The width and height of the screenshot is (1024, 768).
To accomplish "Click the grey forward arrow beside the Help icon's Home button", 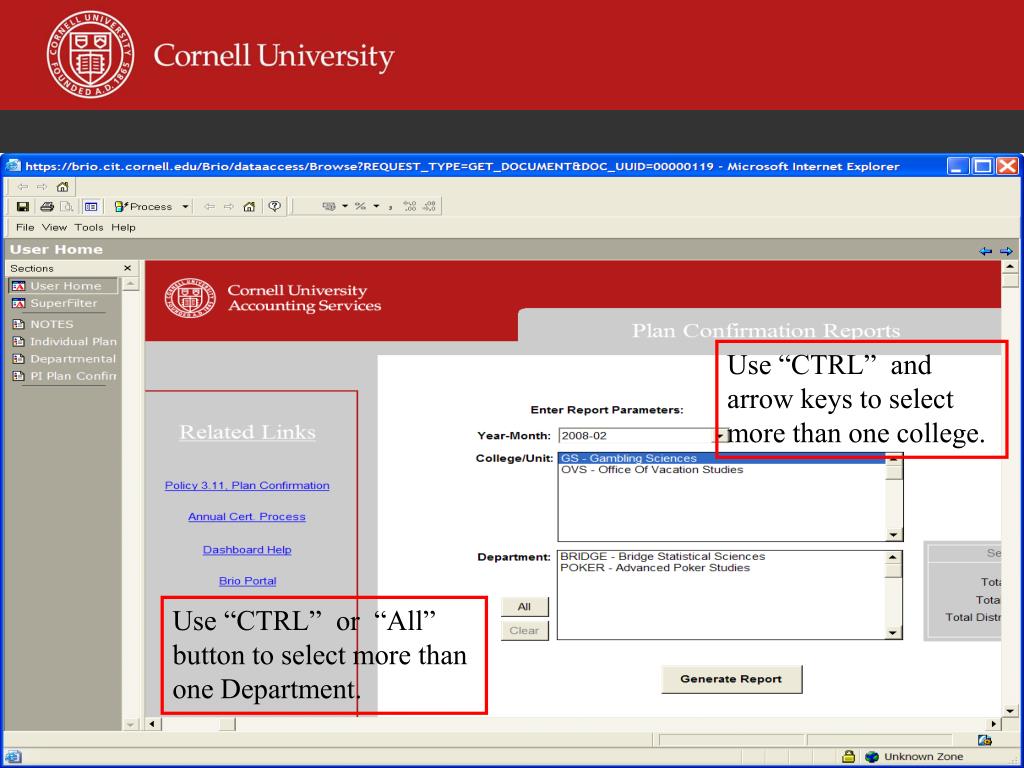I will (x=229, y=206).
